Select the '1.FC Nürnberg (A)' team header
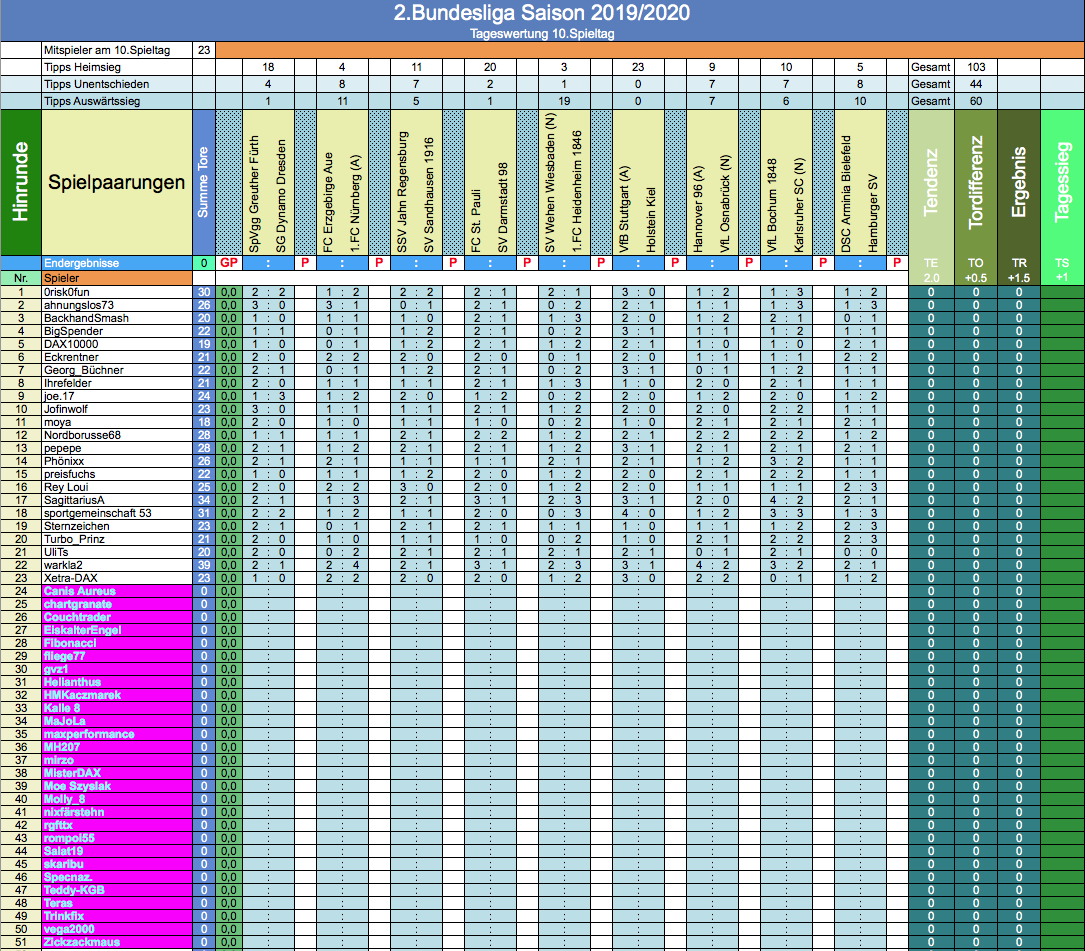 click(355, 203)
